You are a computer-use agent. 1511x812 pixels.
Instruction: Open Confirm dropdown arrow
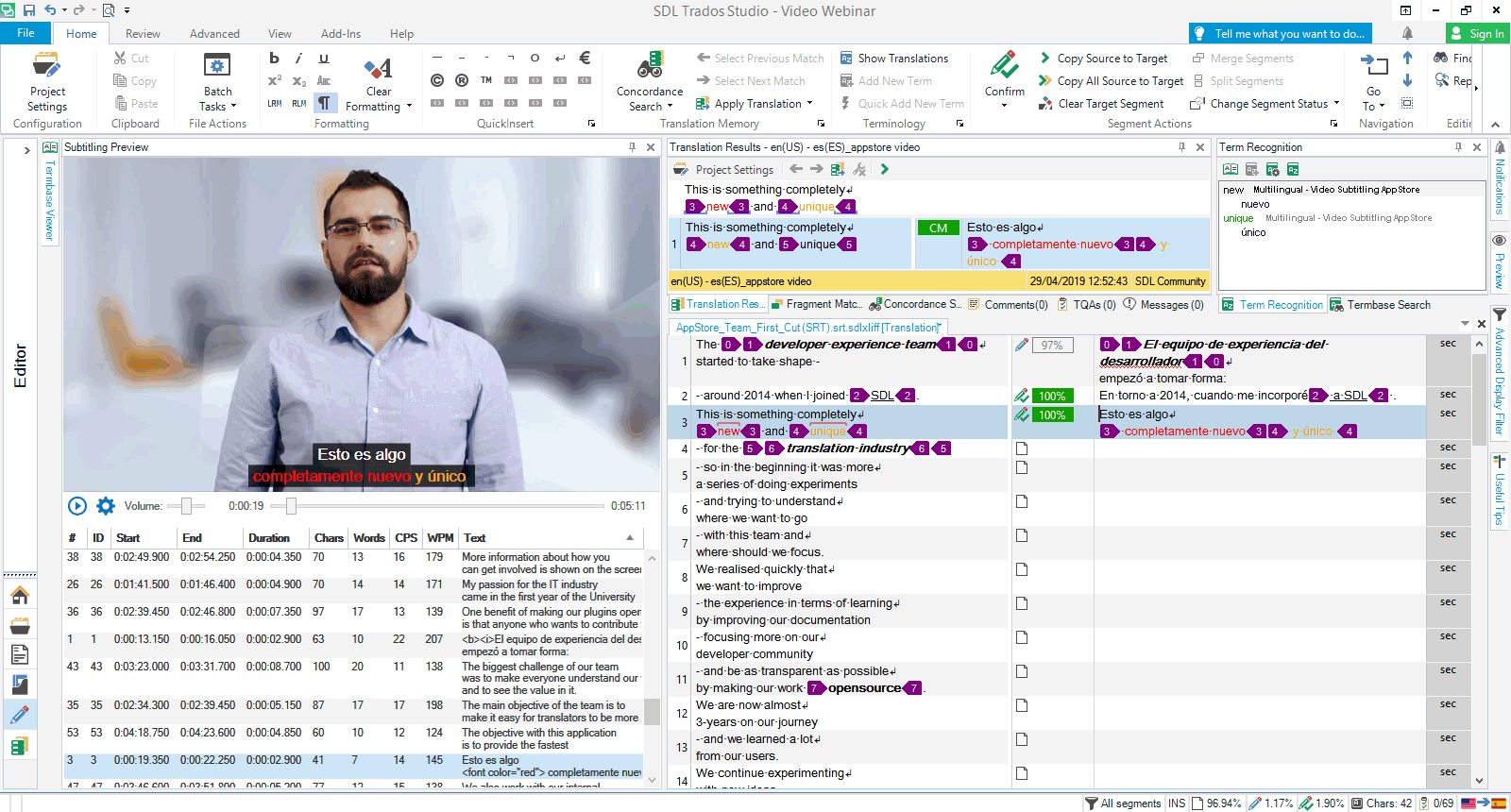pyautogui.click(x=1004, y=105)
